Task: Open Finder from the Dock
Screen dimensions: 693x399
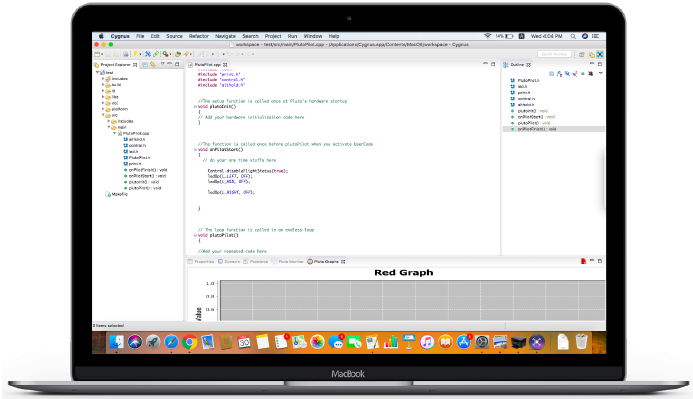Action: (117, 342)
